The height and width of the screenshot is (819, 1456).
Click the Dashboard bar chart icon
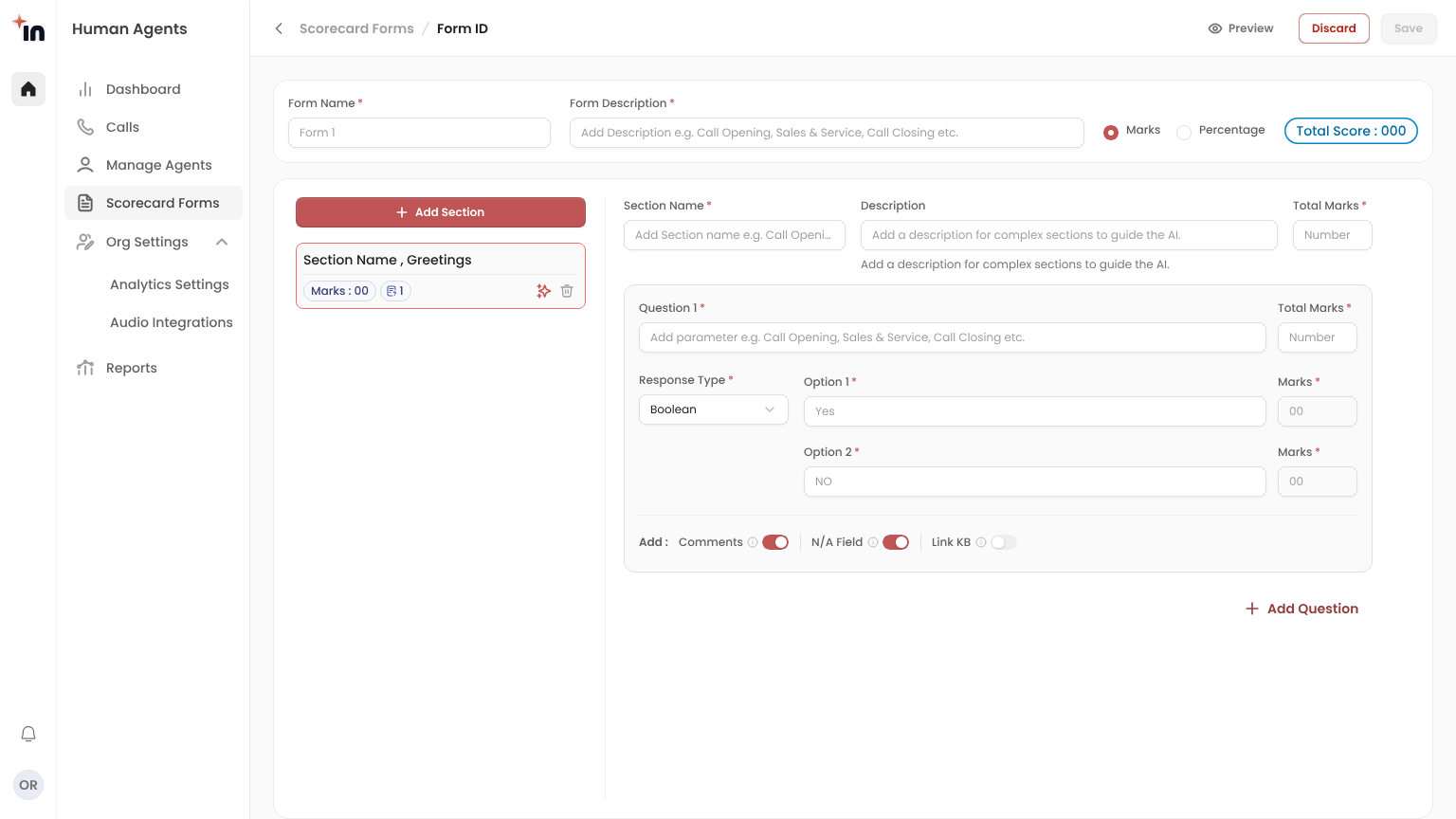tap(85, 89)
